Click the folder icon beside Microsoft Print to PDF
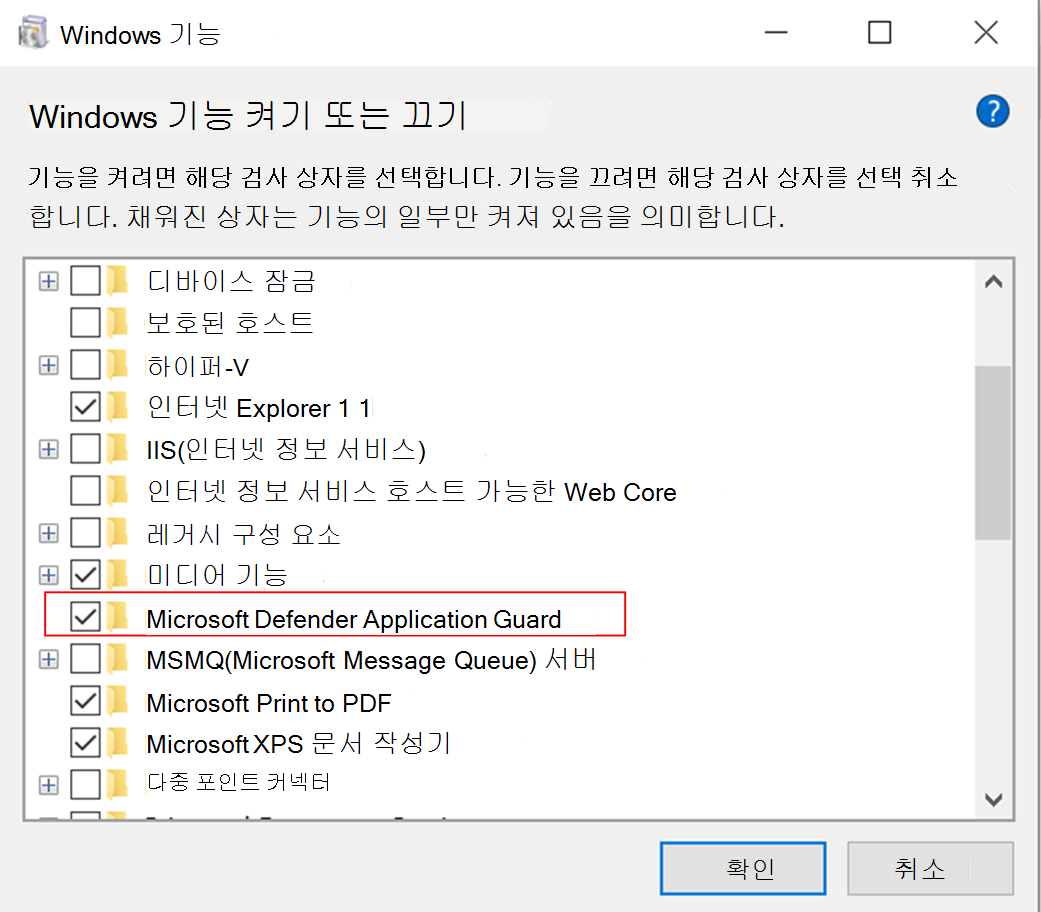 pyautogui.click(x=118, y=702)
